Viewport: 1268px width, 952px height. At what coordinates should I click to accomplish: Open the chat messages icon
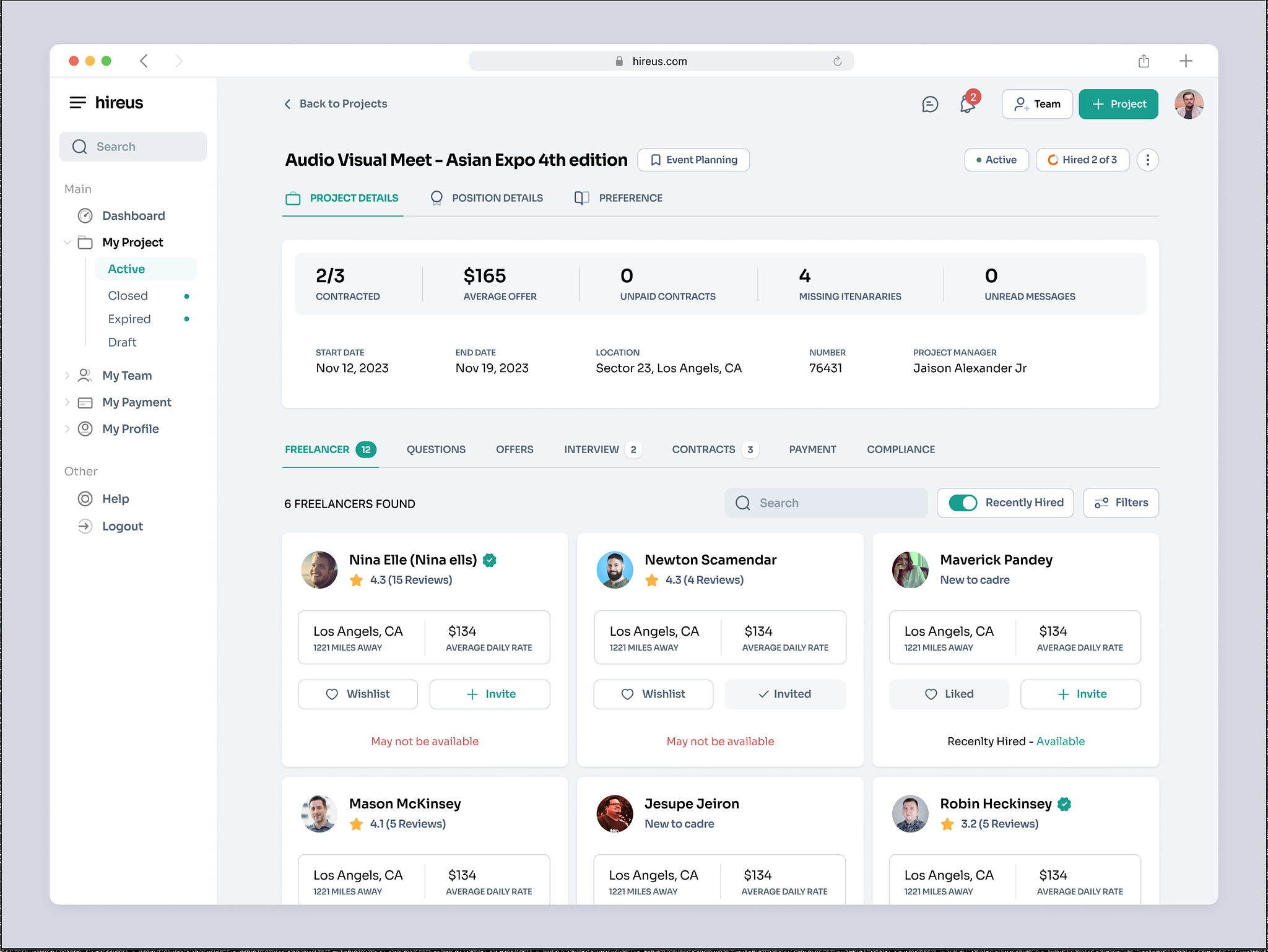930,104
